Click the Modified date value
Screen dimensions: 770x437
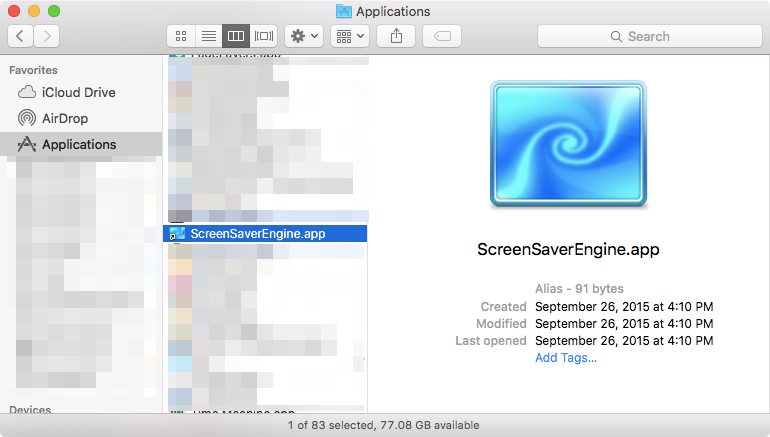tap(624, 324)
